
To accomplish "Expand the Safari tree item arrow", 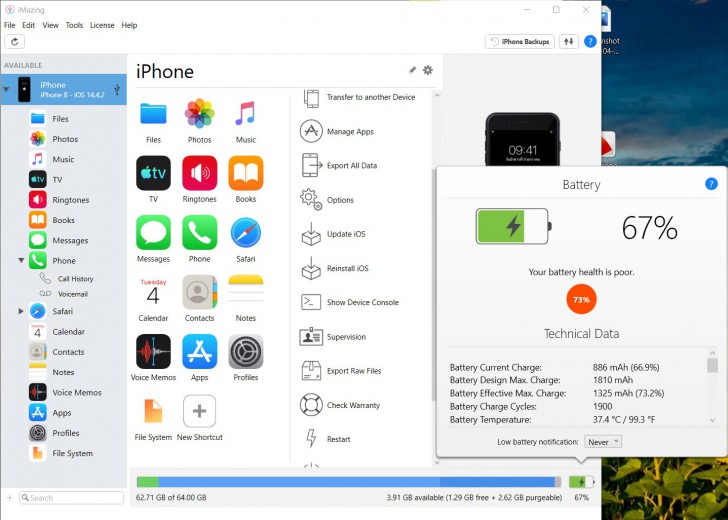I will [21, 311].
